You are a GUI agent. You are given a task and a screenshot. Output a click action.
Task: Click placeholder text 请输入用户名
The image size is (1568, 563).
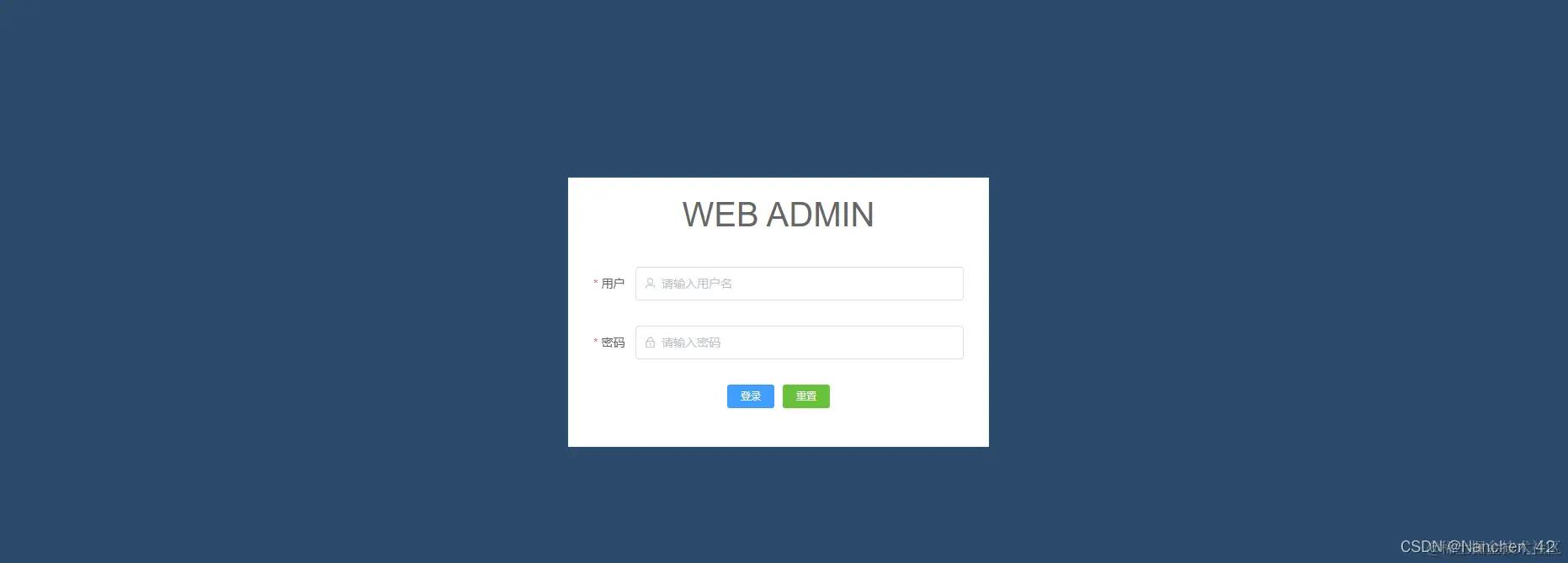tap(697, 284)
